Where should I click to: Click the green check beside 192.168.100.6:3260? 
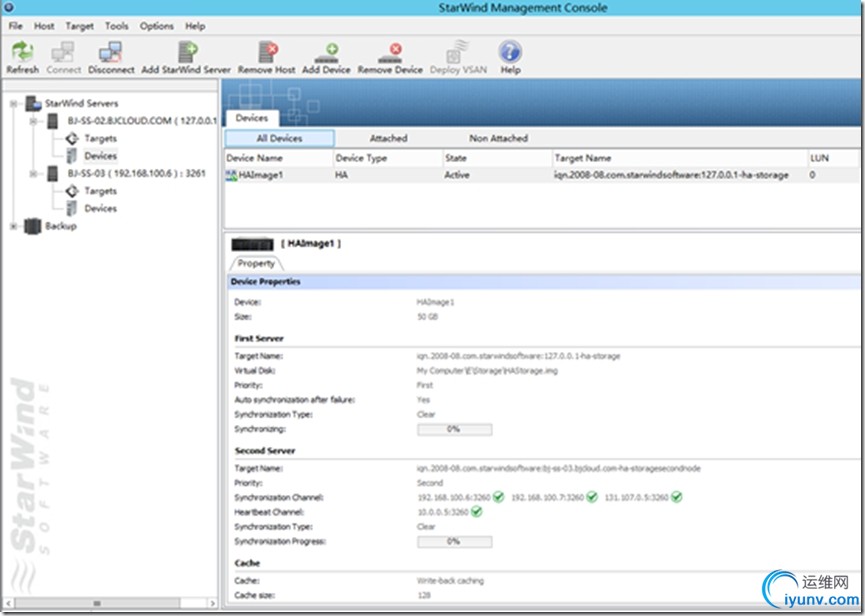(499, 497)
